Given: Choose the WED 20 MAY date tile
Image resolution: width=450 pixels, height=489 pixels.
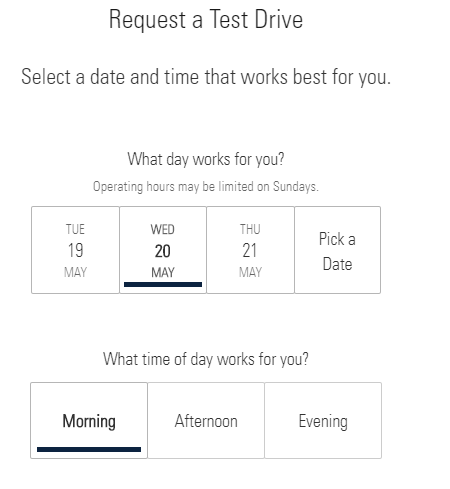Looking at the screenshot, I should point(163,250).
